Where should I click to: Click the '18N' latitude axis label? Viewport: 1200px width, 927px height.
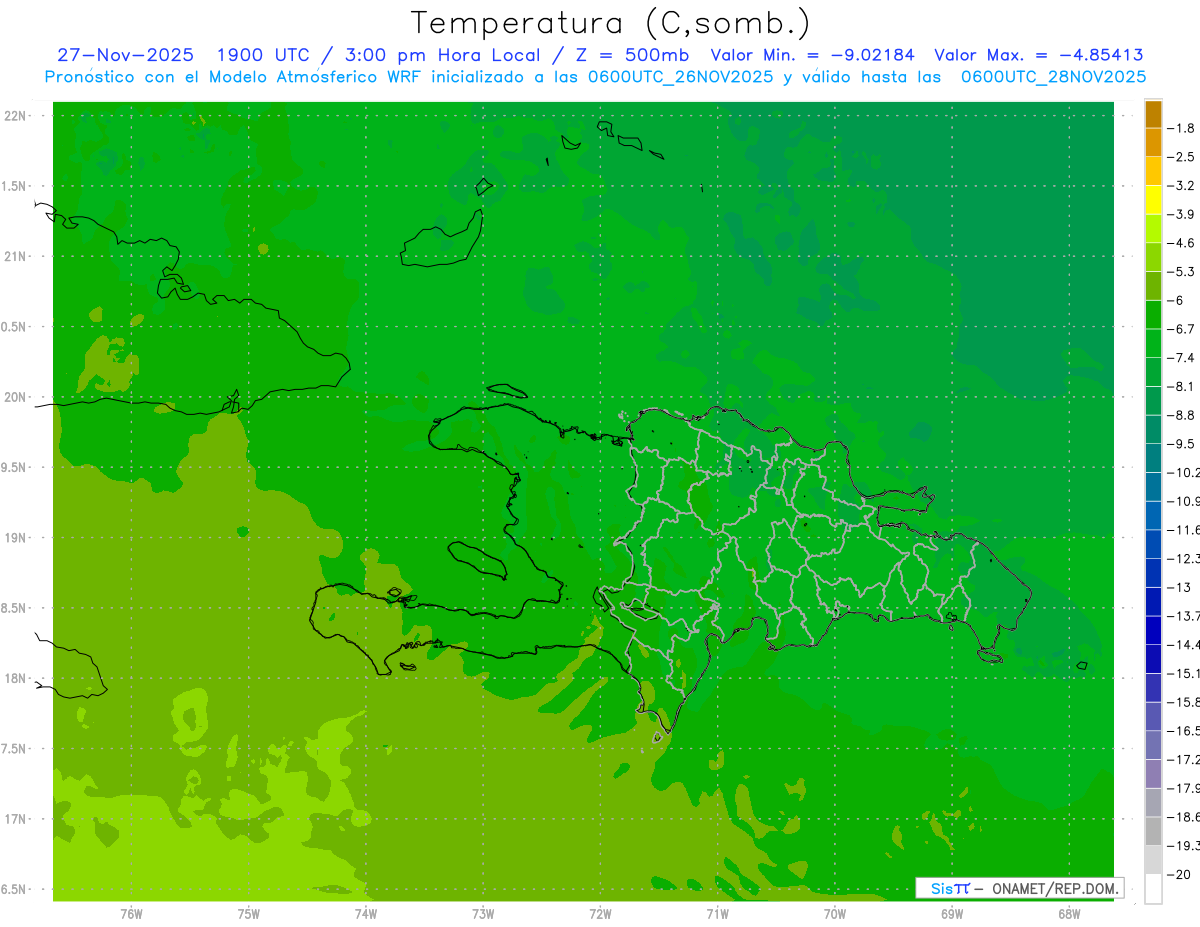tap(16, 679)
